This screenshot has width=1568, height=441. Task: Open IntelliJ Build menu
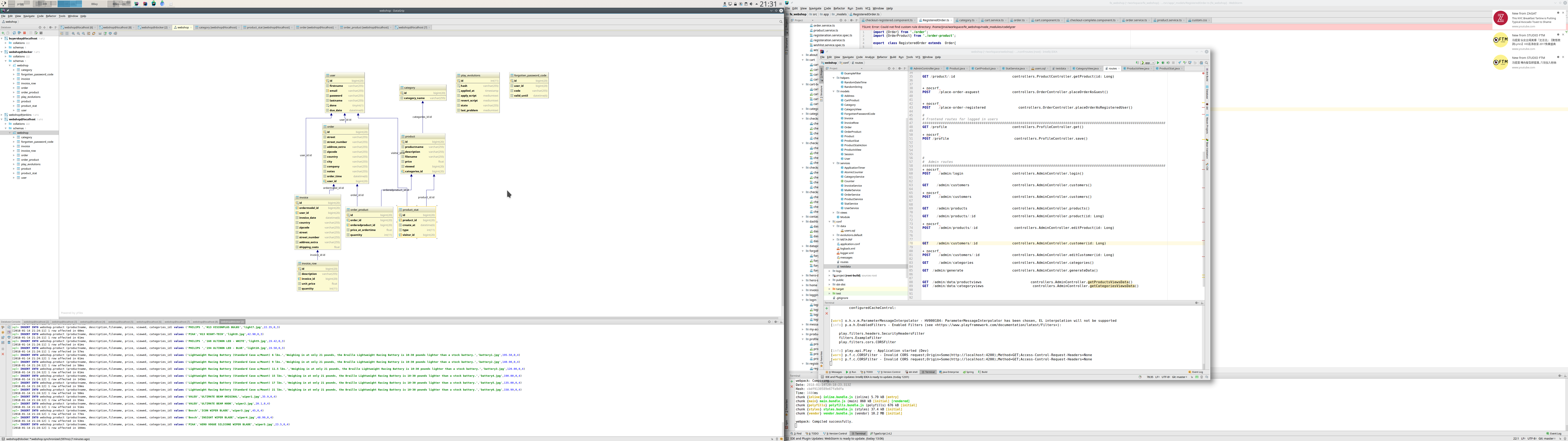coord(893,57)
